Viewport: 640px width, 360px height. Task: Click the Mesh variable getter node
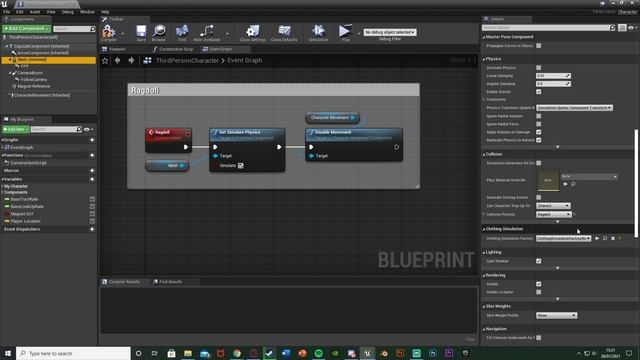[167, 165]
